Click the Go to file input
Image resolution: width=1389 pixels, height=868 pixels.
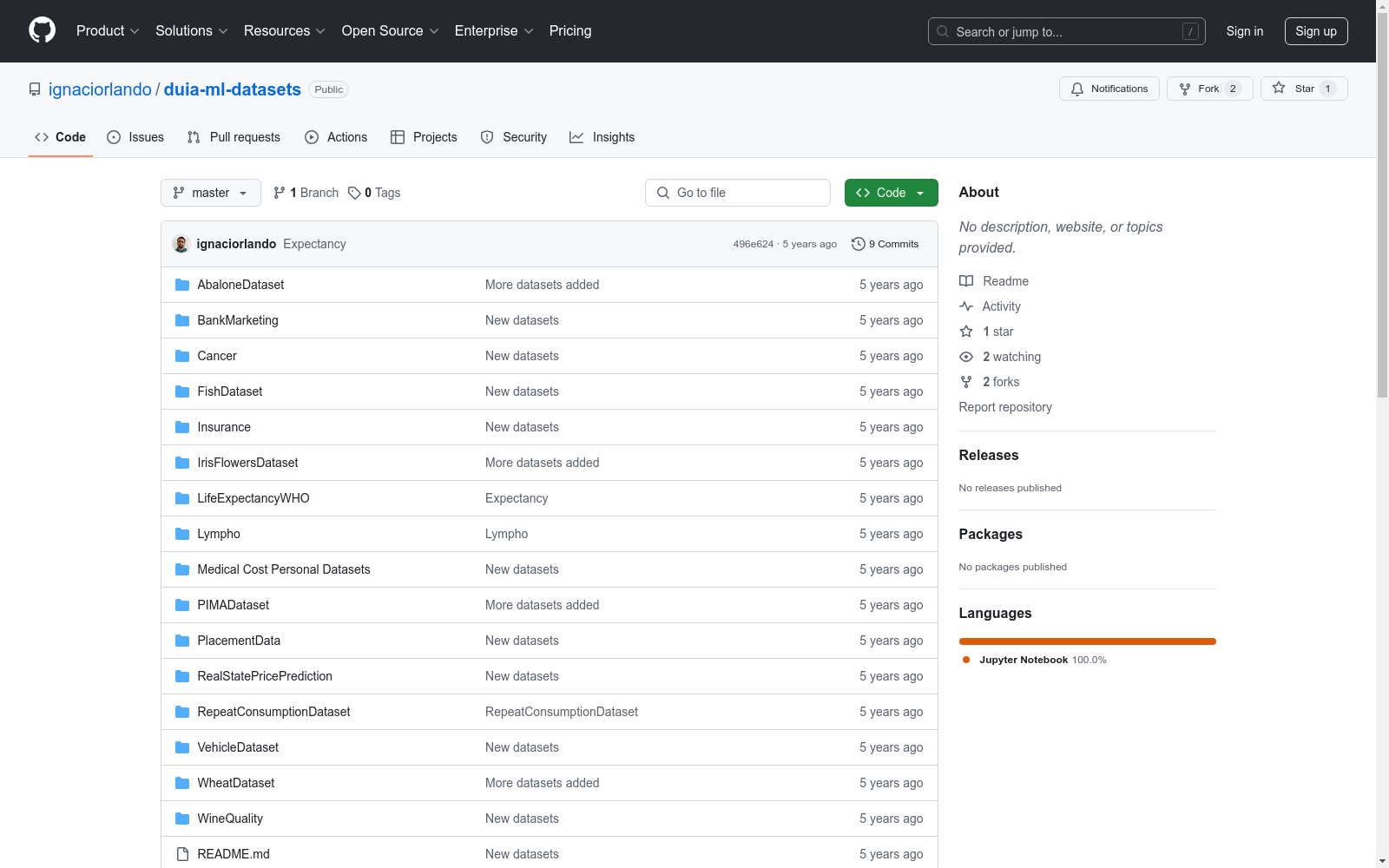[738, 193]
